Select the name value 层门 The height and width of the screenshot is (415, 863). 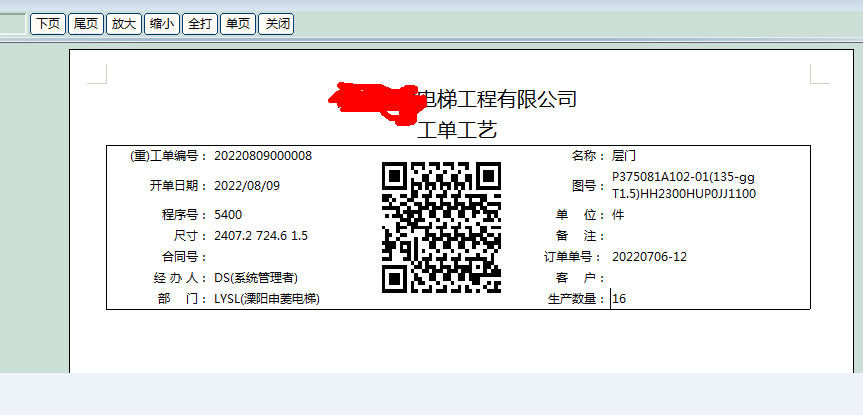[624, 156]
